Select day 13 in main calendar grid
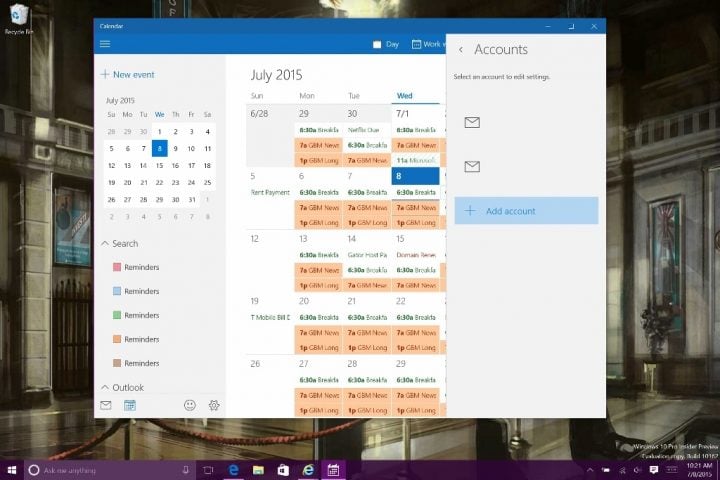Viewport: 720px width, 480px height. coord(304,239)
